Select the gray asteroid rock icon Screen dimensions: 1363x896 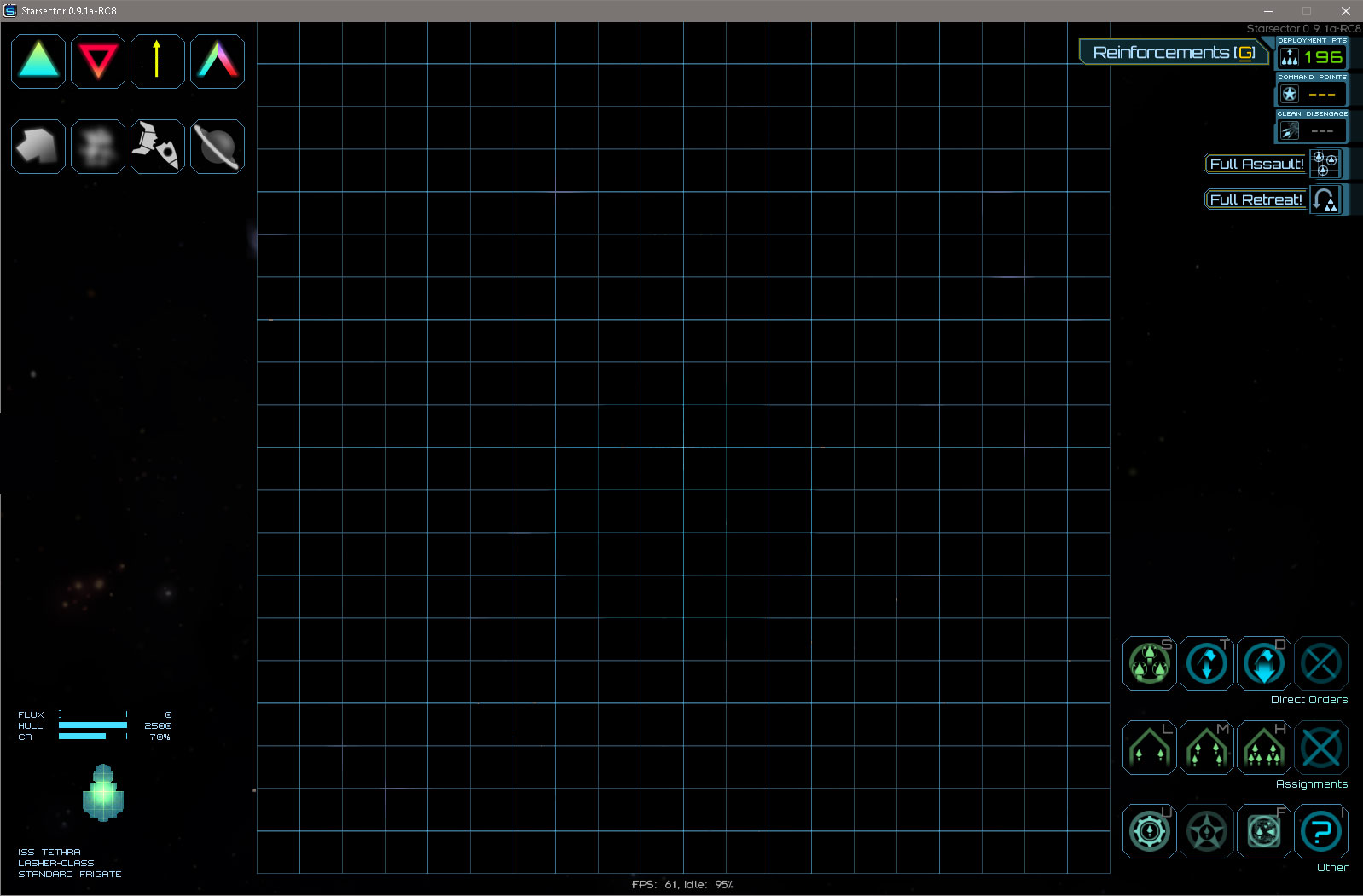coord(38,147)
